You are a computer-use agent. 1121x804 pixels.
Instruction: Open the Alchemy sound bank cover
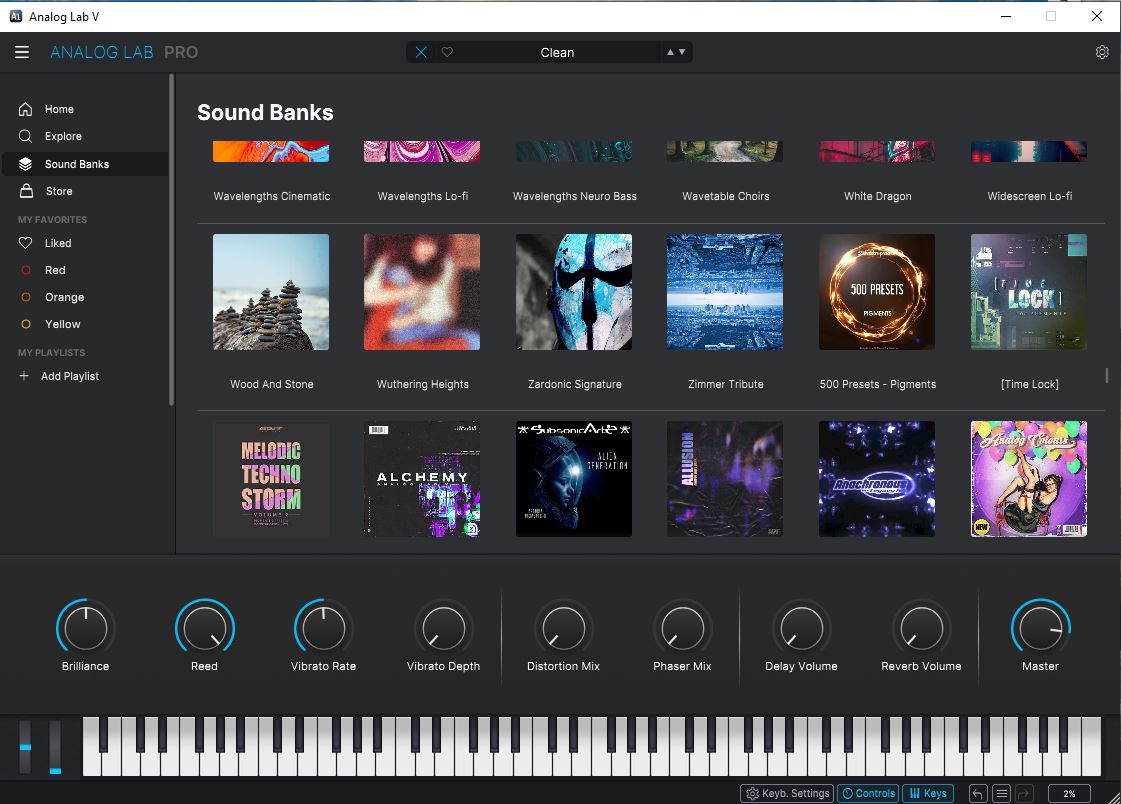(x=422, y=479)
